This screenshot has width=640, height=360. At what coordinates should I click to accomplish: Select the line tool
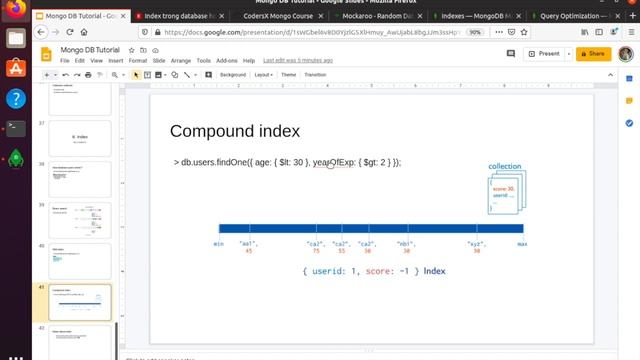point(187,75)
